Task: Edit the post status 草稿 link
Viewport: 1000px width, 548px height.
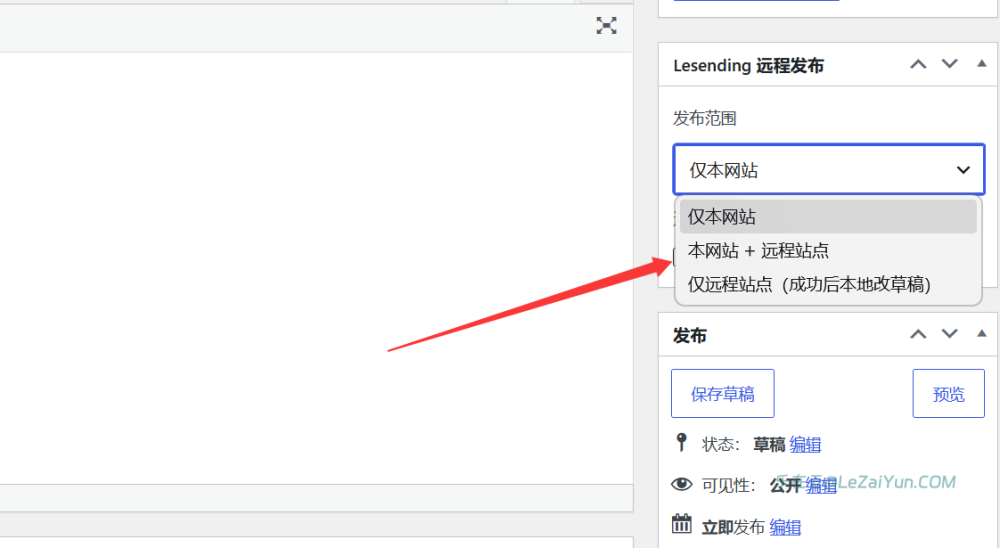Action: (x=805, y=445)
